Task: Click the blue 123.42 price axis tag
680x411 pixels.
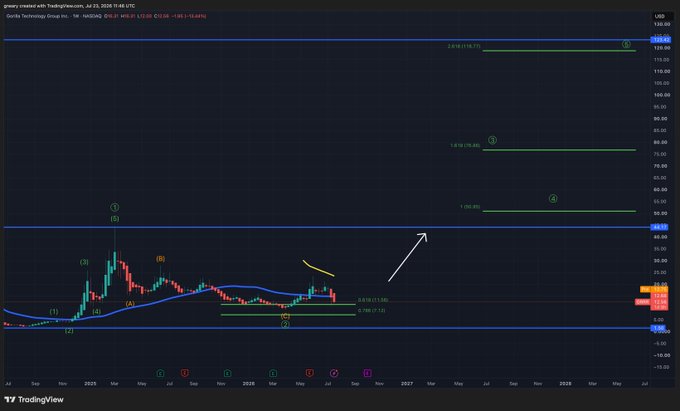Action: pyautogui.click(x=661, y=40)
